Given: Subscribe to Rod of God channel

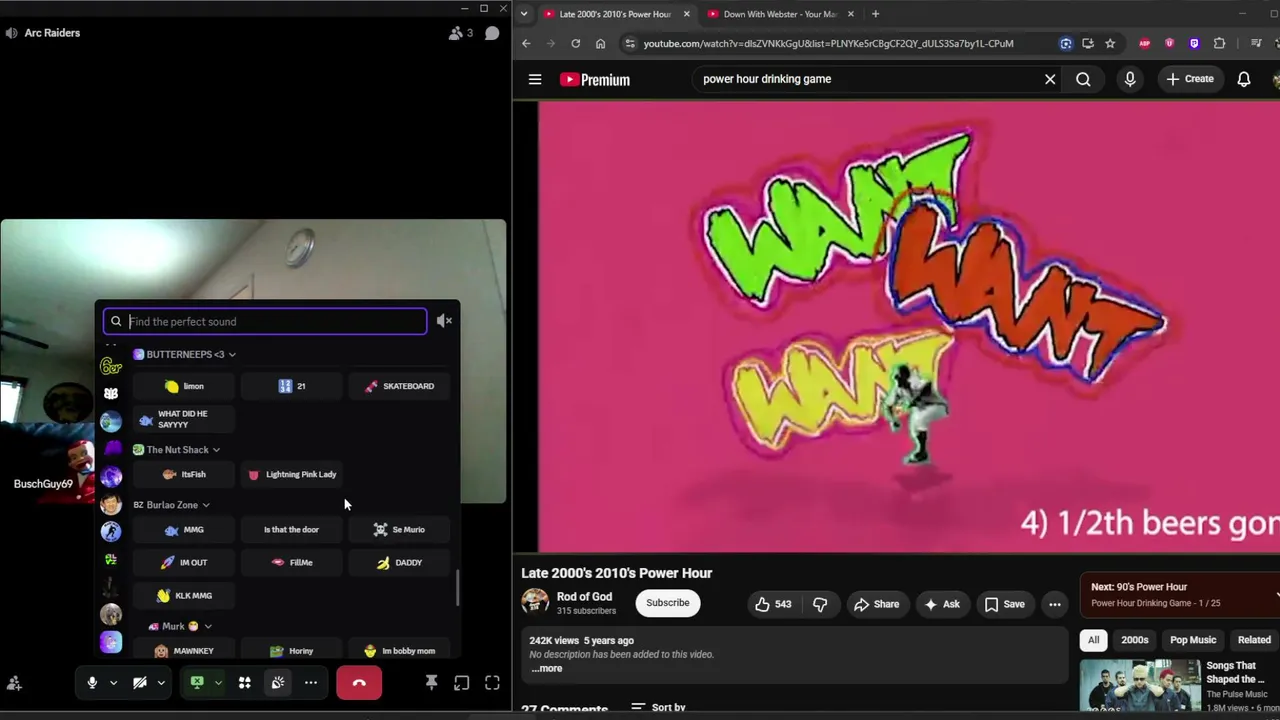Looking at the screenshot, I should click(x=668, y=603).
